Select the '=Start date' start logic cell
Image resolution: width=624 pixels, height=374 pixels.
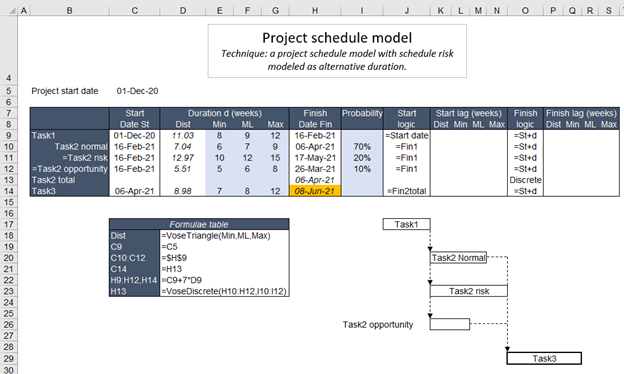[x=406, y=136]
